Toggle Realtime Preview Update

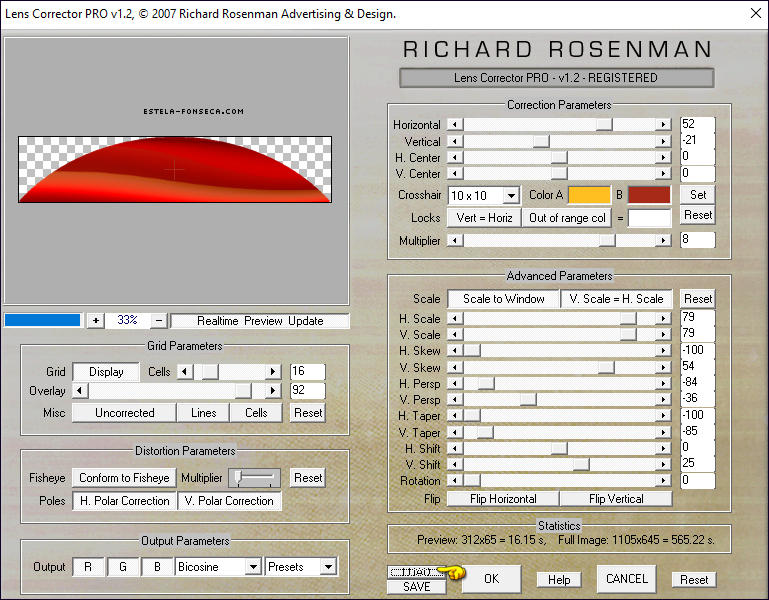(260, 321)
